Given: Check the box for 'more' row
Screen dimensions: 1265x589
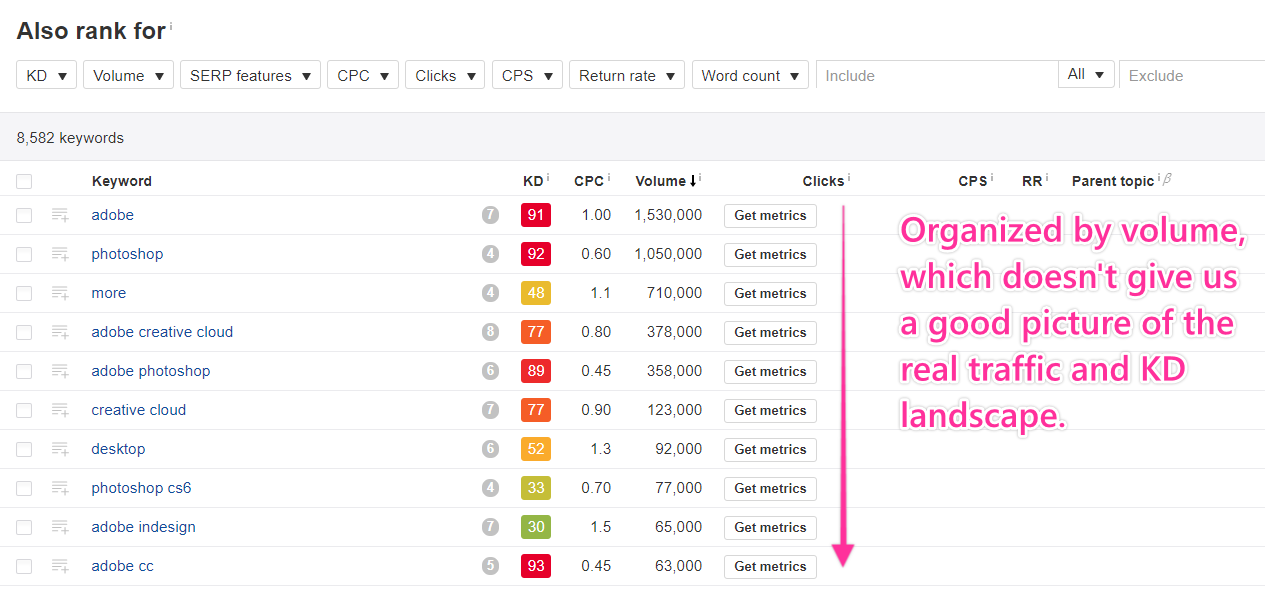Looking at the screenshot, I should click(x=24, y=293).
